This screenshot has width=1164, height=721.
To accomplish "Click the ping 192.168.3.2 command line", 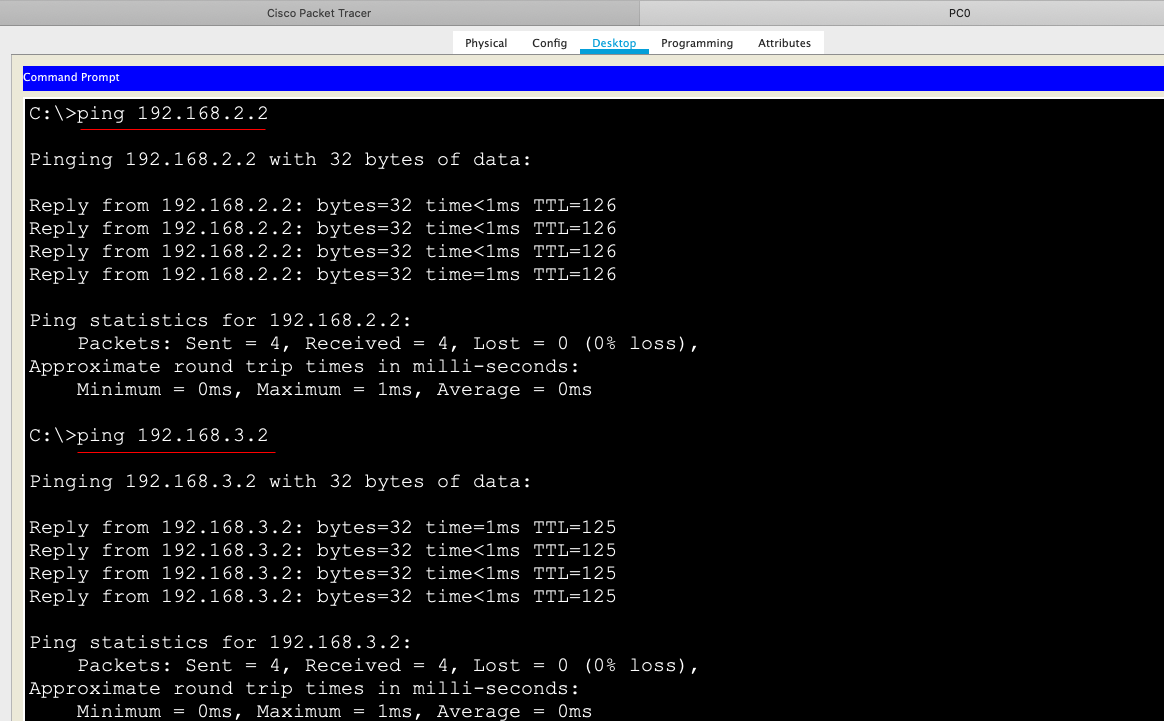I will click(x=148, y=436).
